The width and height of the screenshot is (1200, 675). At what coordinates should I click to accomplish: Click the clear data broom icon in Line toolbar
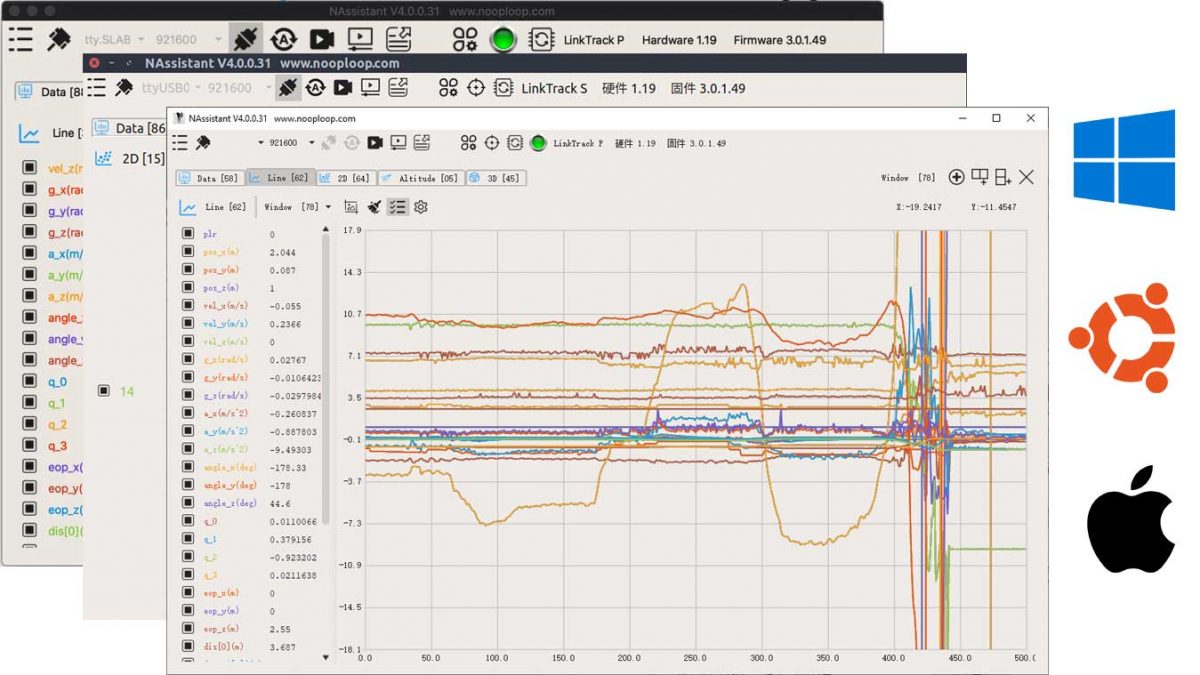[373, 207]
